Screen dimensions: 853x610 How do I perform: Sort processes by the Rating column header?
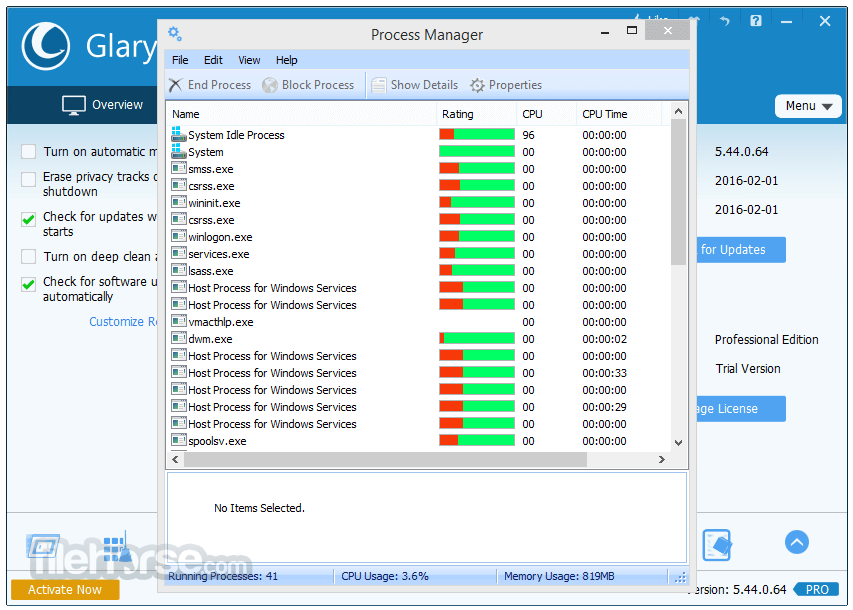click(x=477, y=114)
